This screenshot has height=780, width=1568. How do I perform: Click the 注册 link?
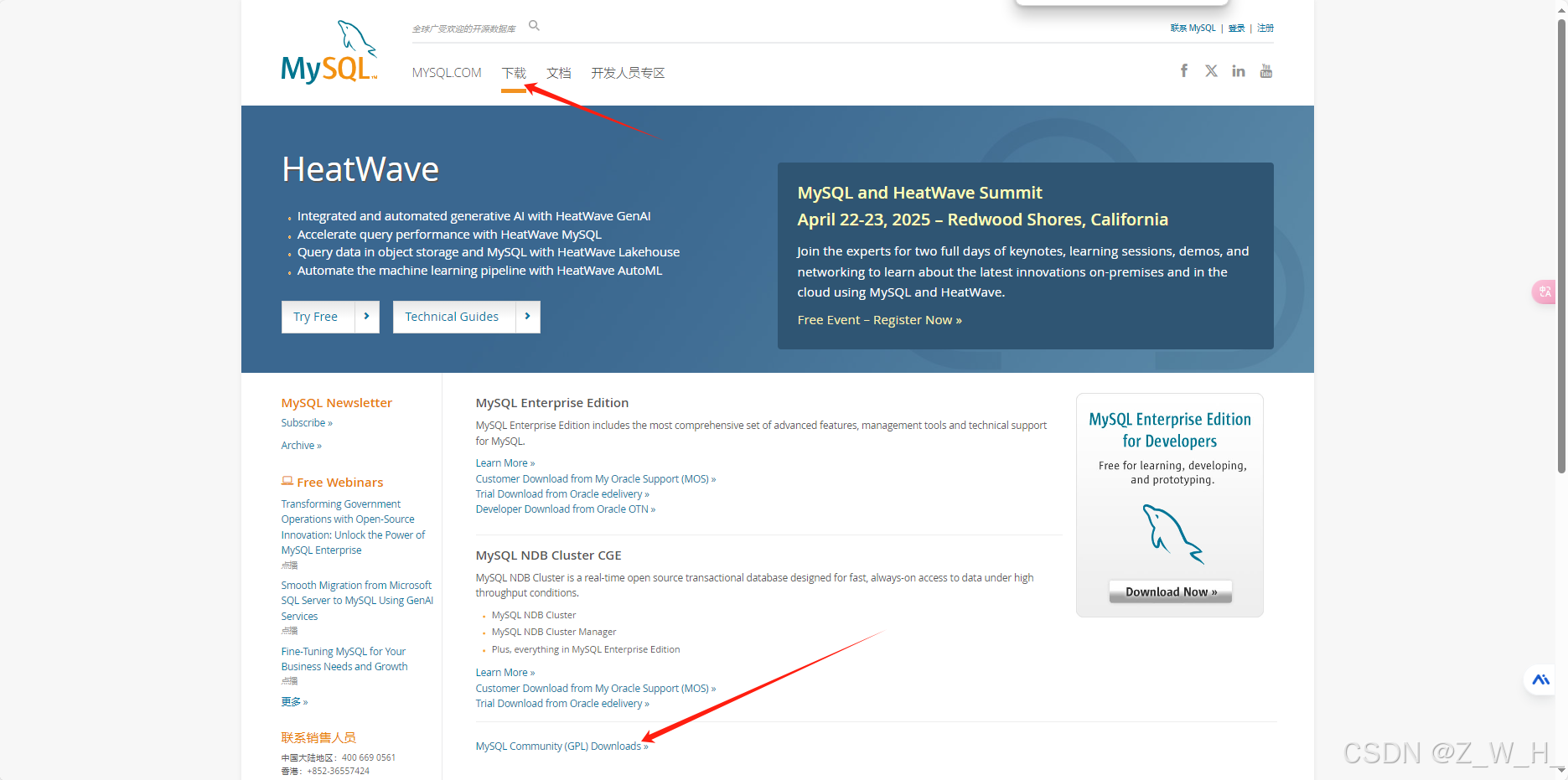click(1265, 28)
